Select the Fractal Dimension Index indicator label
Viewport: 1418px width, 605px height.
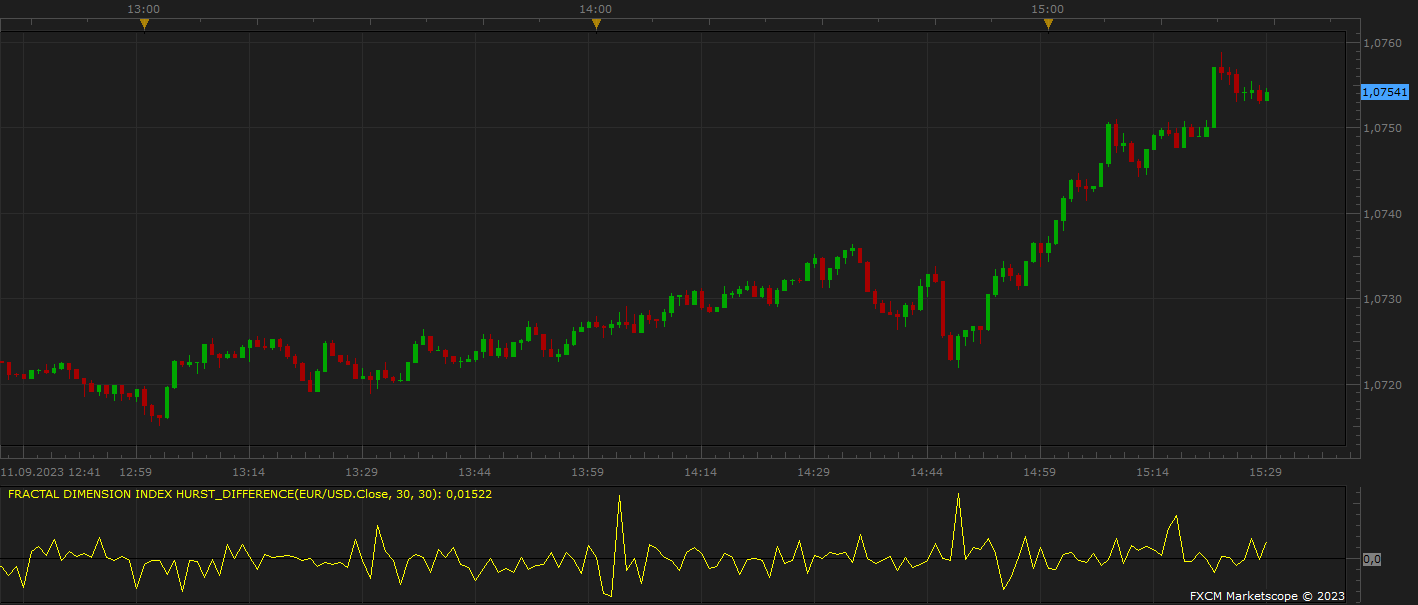(249, 494)
